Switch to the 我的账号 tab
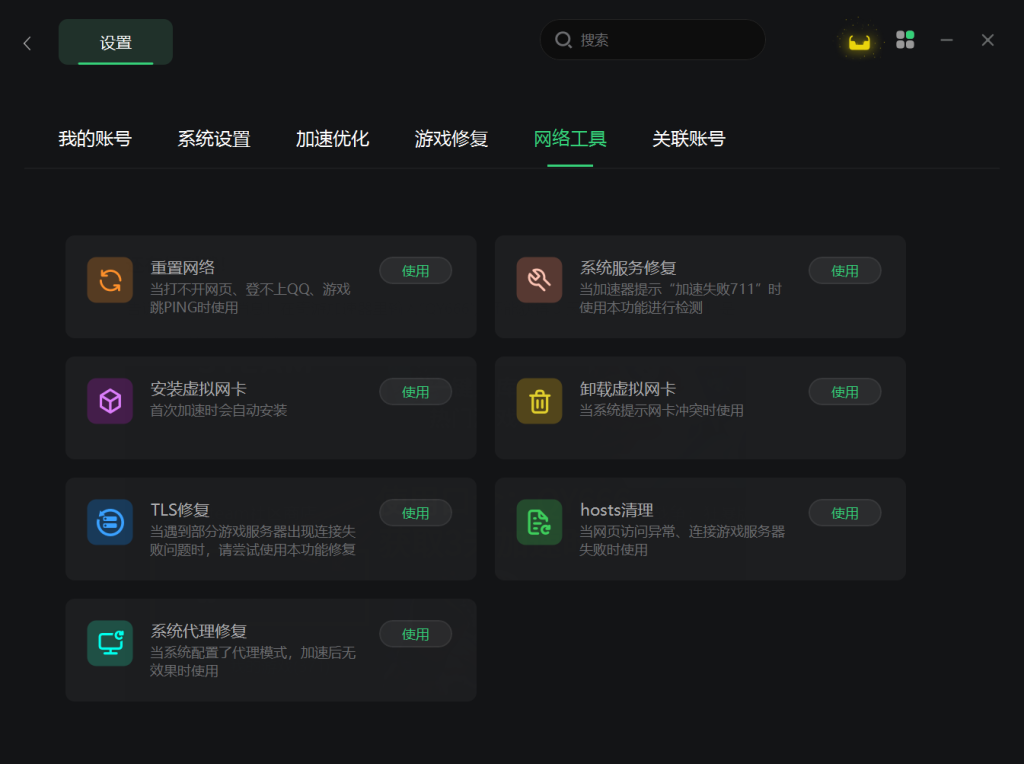The image size is (1024, 764). tap(95, 138)
